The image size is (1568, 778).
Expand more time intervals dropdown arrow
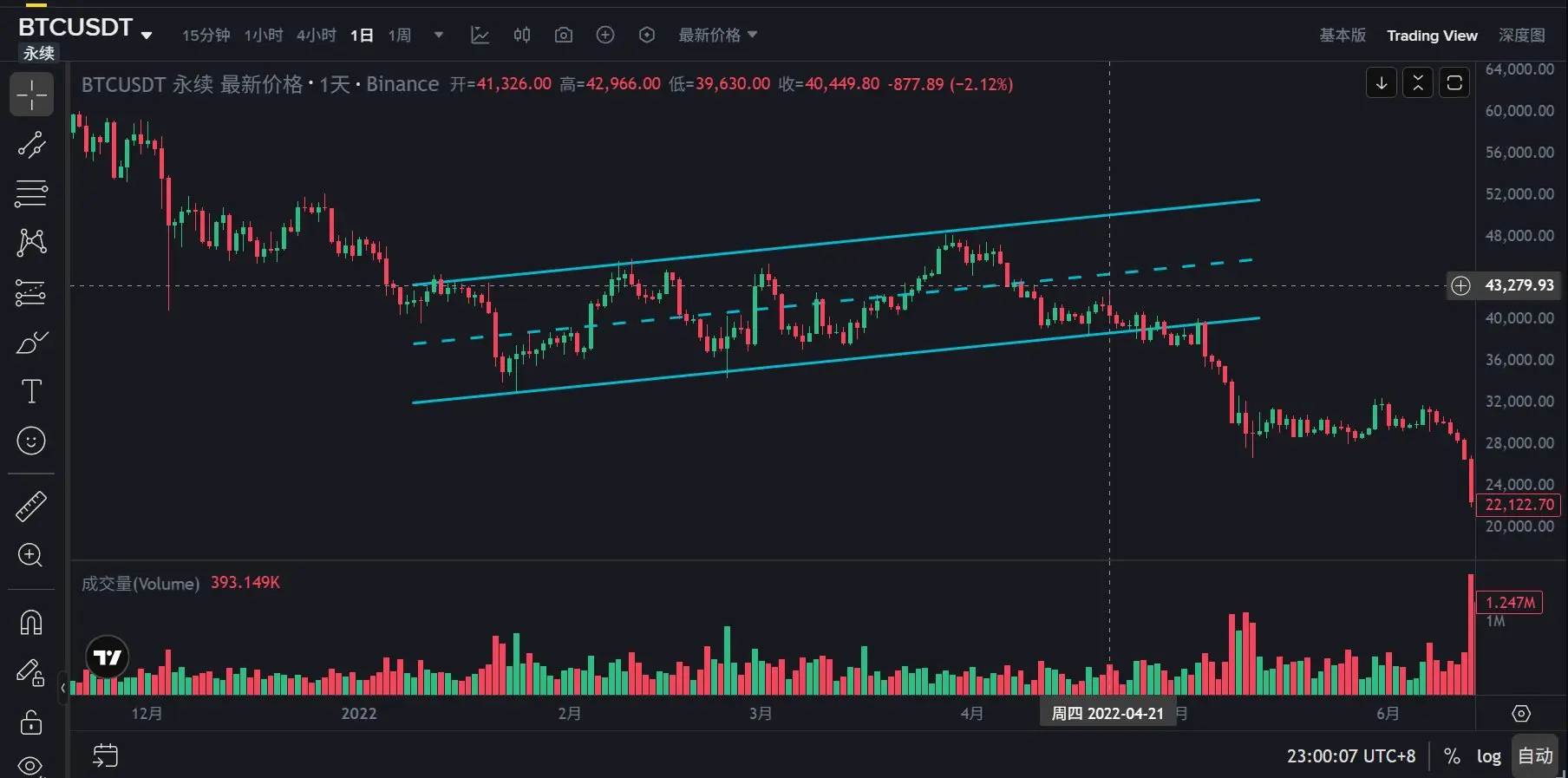point(439,35)
